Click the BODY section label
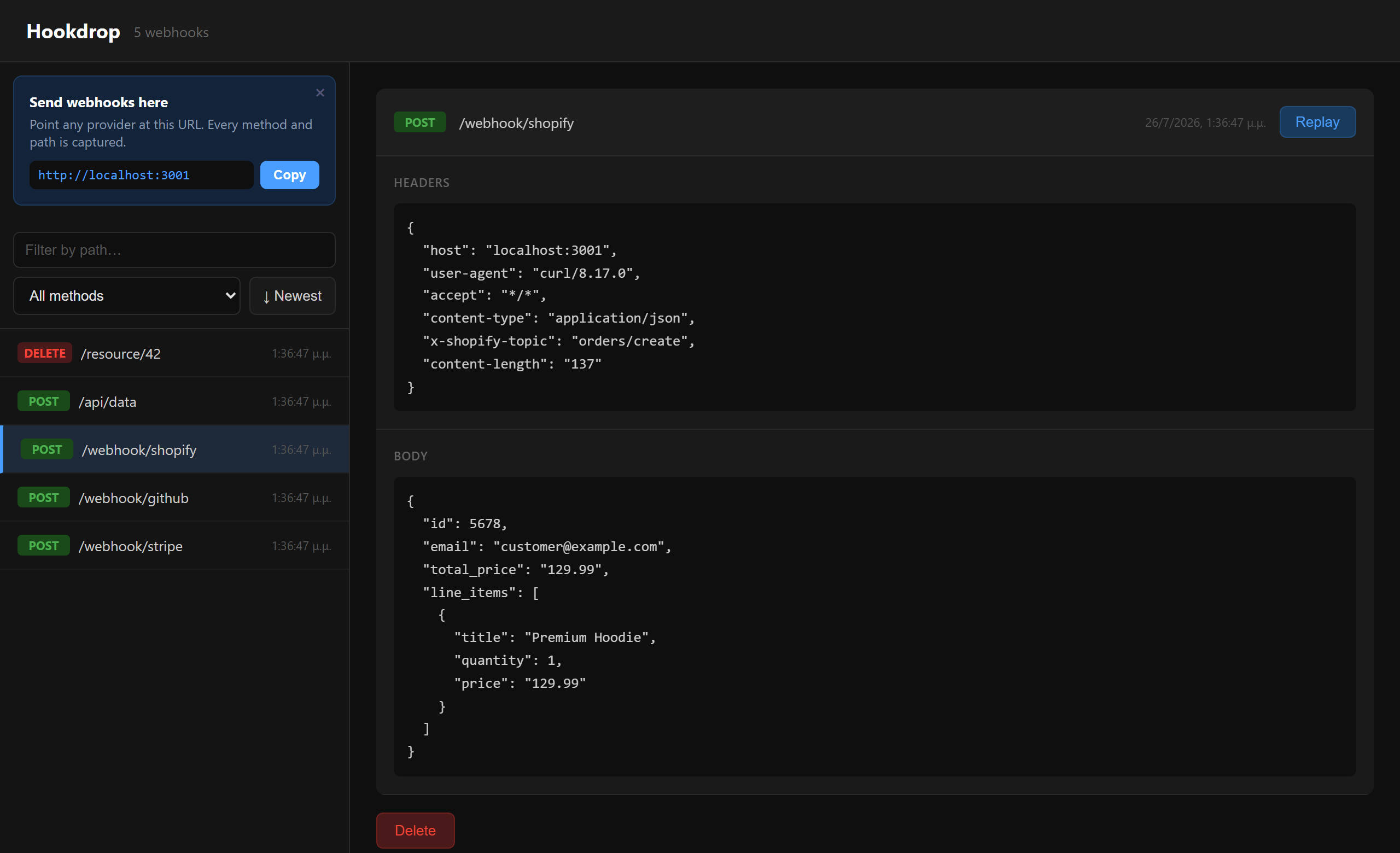The width and height of the screenshot is (1400, 853). 411,456
